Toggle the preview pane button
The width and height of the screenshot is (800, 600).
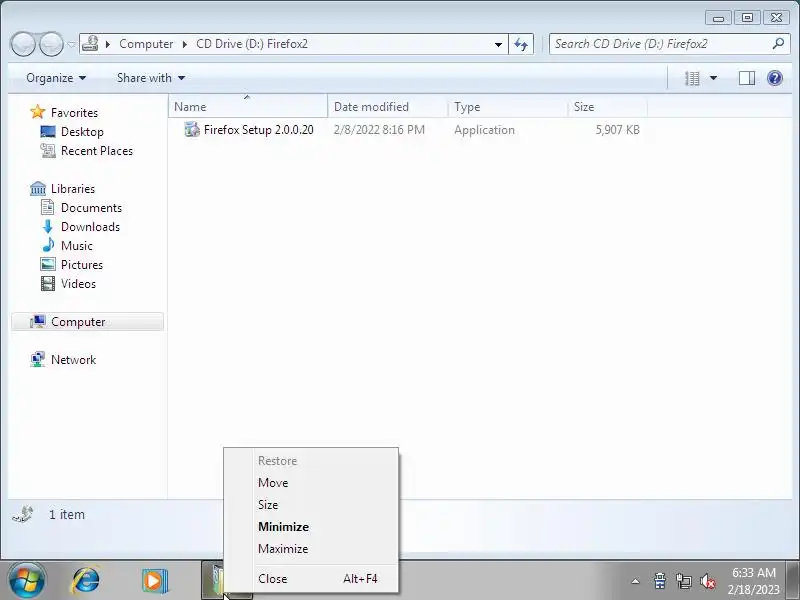pos(746,78)
